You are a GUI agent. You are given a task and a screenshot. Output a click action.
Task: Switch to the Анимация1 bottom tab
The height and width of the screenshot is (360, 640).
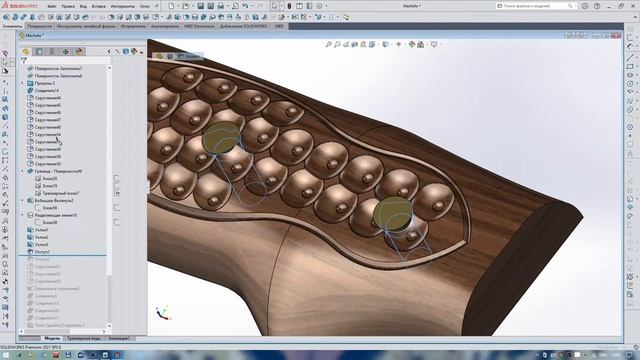(x=119, y=338)
